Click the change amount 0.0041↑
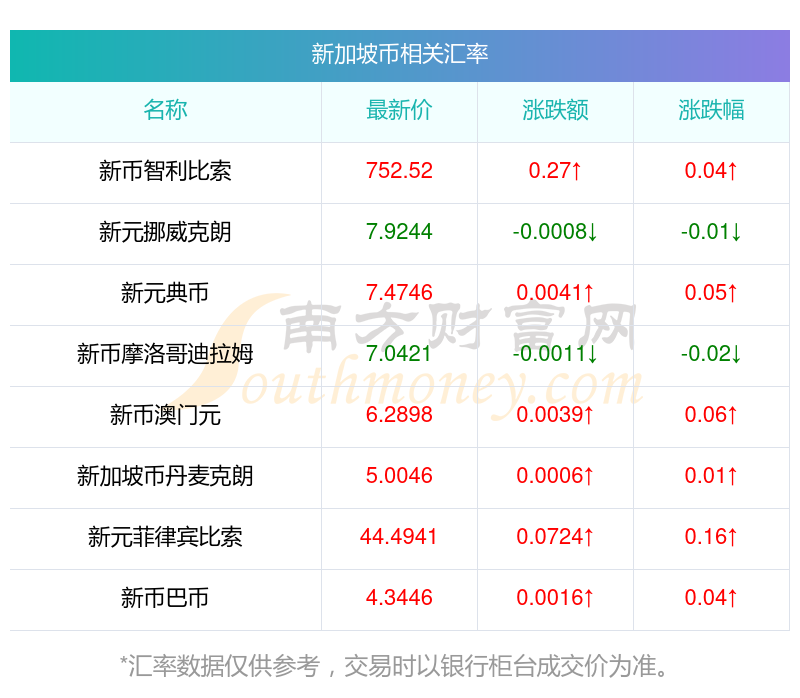Screen dimensions: 800x698 555,293
